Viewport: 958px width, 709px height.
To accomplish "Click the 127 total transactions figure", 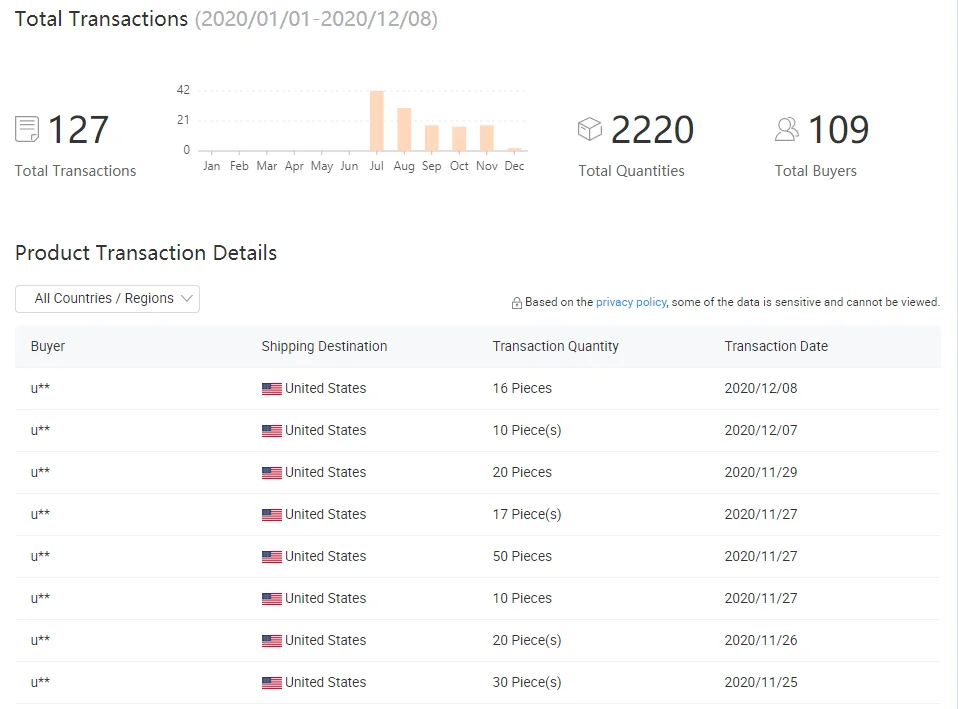I will coord(78,130).
